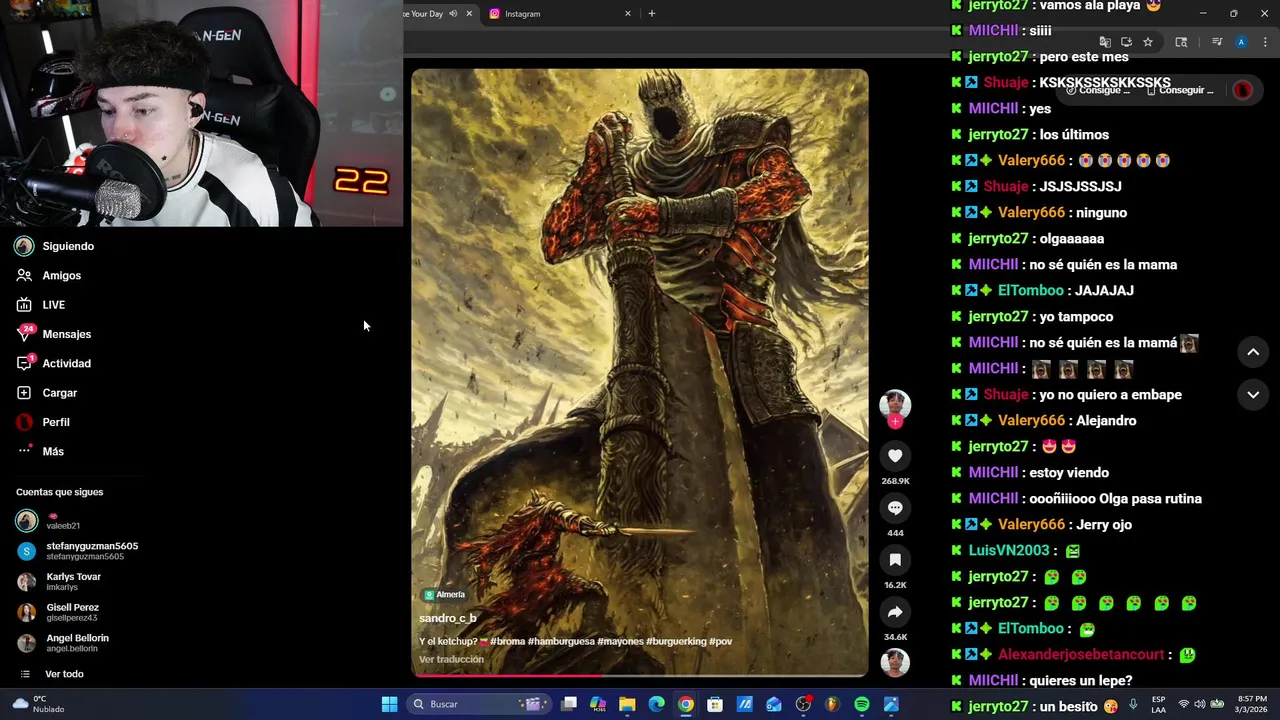Close the Instagram browser tab
Screen dimensions: 1280x720
628,14
